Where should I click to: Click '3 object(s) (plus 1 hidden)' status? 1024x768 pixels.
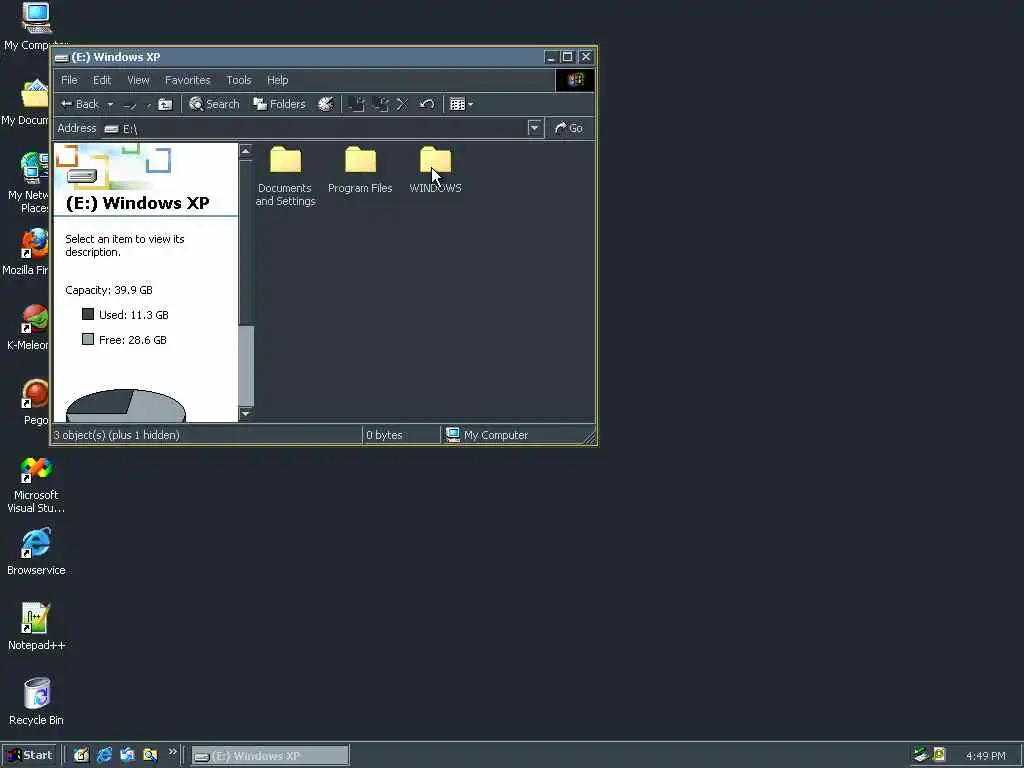(116, 435)
